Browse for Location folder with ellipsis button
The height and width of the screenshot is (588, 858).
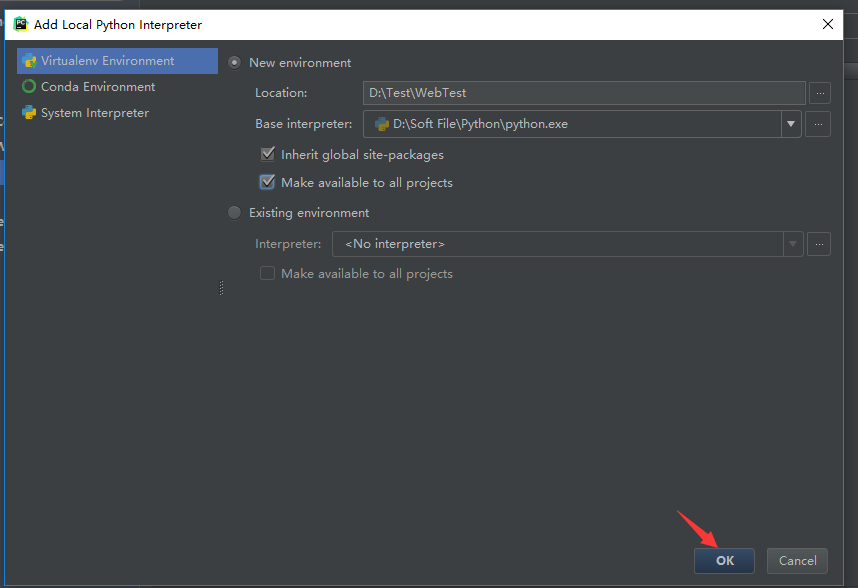point(820,93)
